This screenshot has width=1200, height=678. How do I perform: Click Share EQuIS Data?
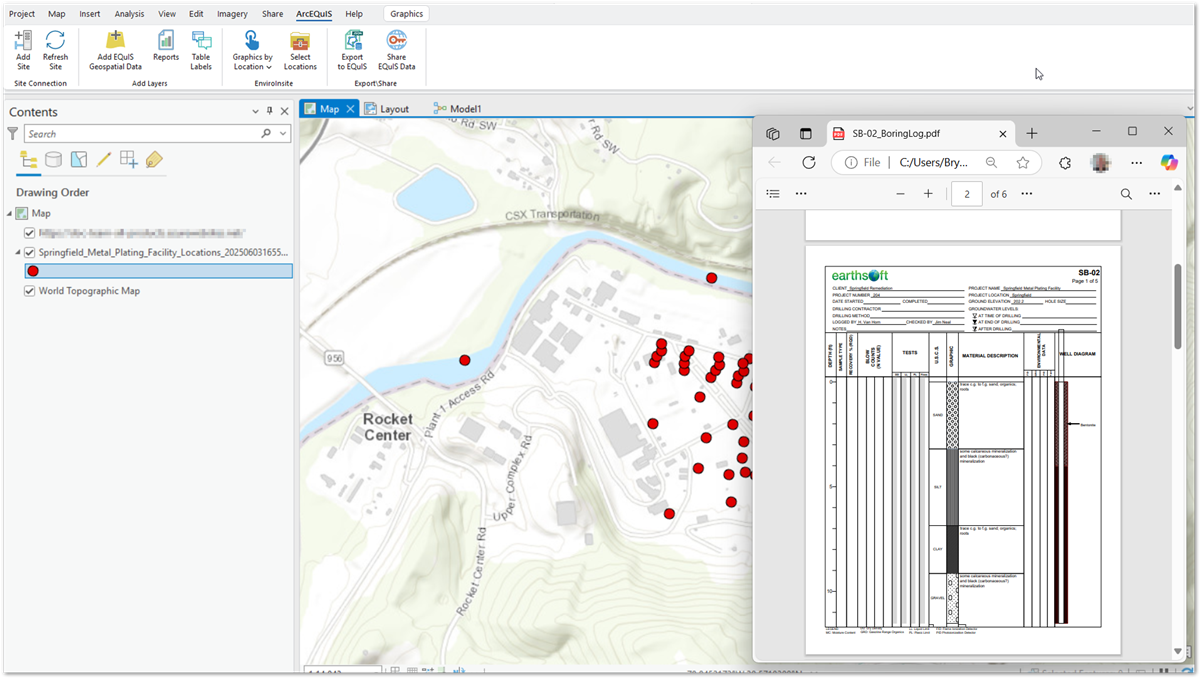[397, 50]
